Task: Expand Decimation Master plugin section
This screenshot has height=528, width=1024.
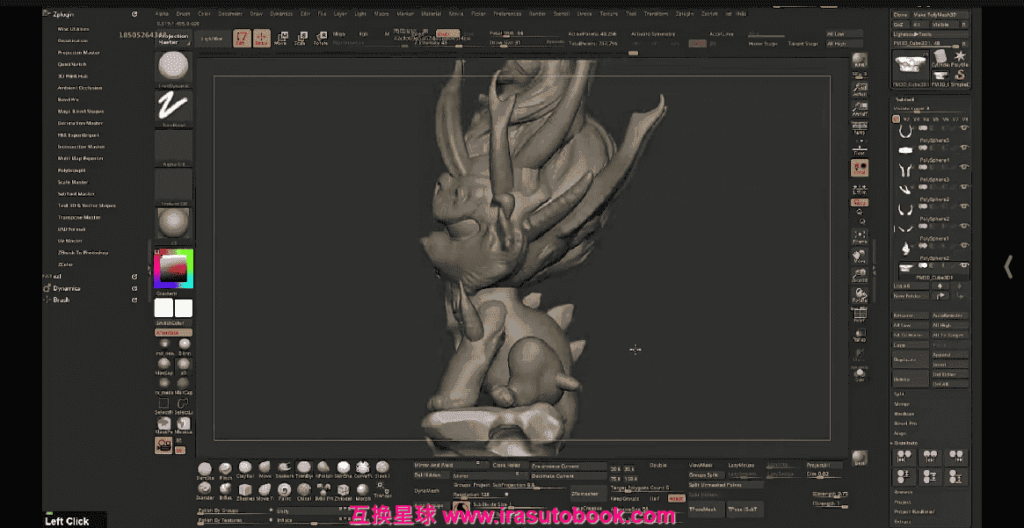Action: 80,123
